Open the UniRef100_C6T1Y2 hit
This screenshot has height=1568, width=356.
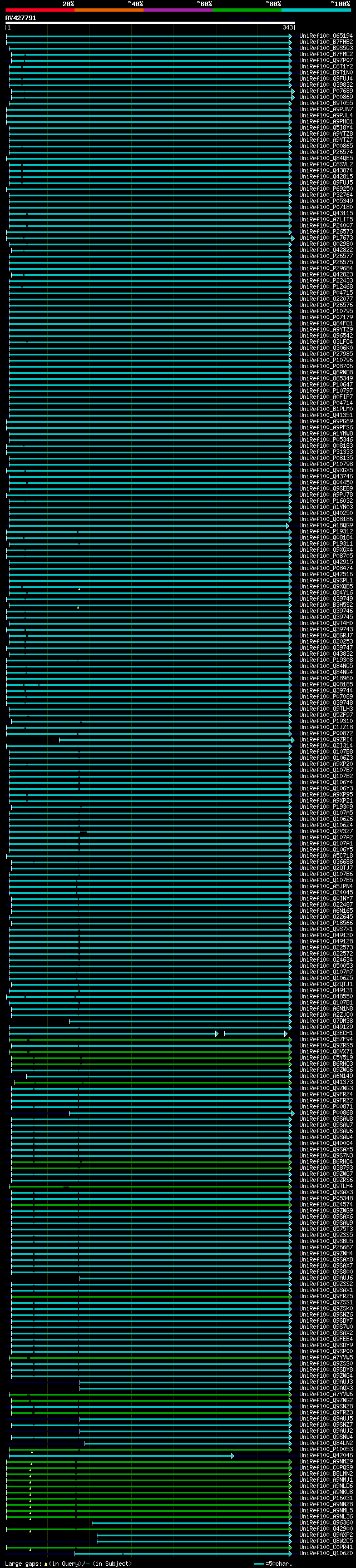click(325, 66)
